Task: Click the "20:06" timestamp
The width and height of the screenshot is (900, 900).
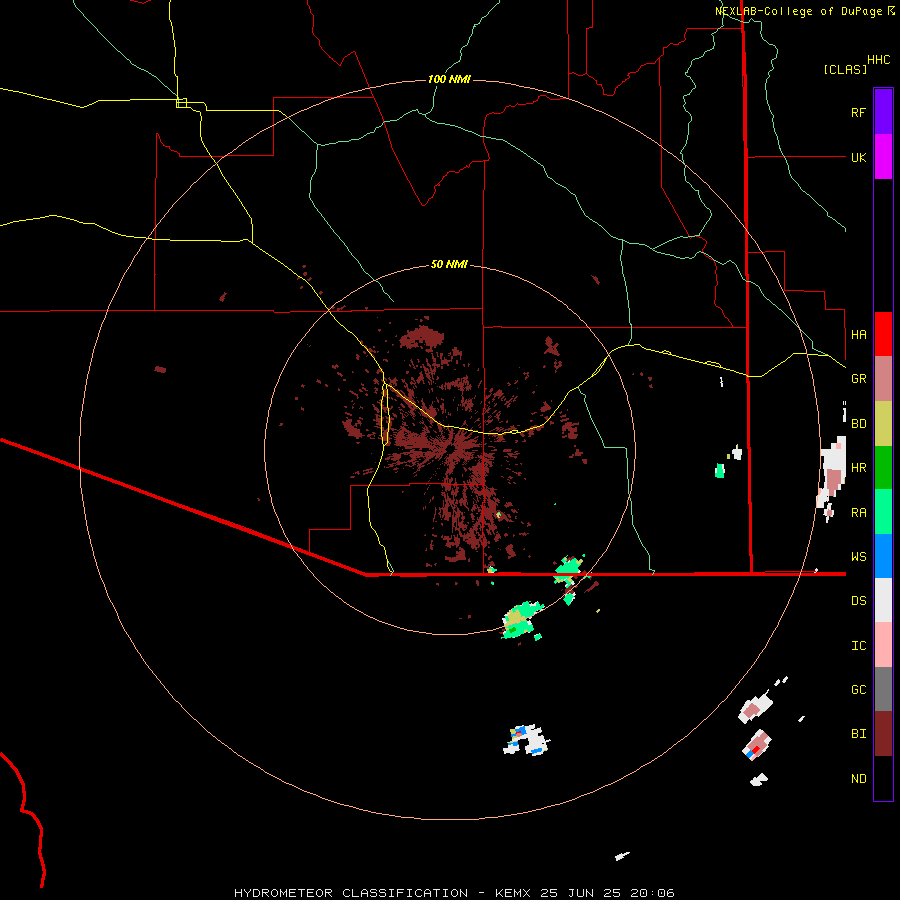Action: click(653, 893)
